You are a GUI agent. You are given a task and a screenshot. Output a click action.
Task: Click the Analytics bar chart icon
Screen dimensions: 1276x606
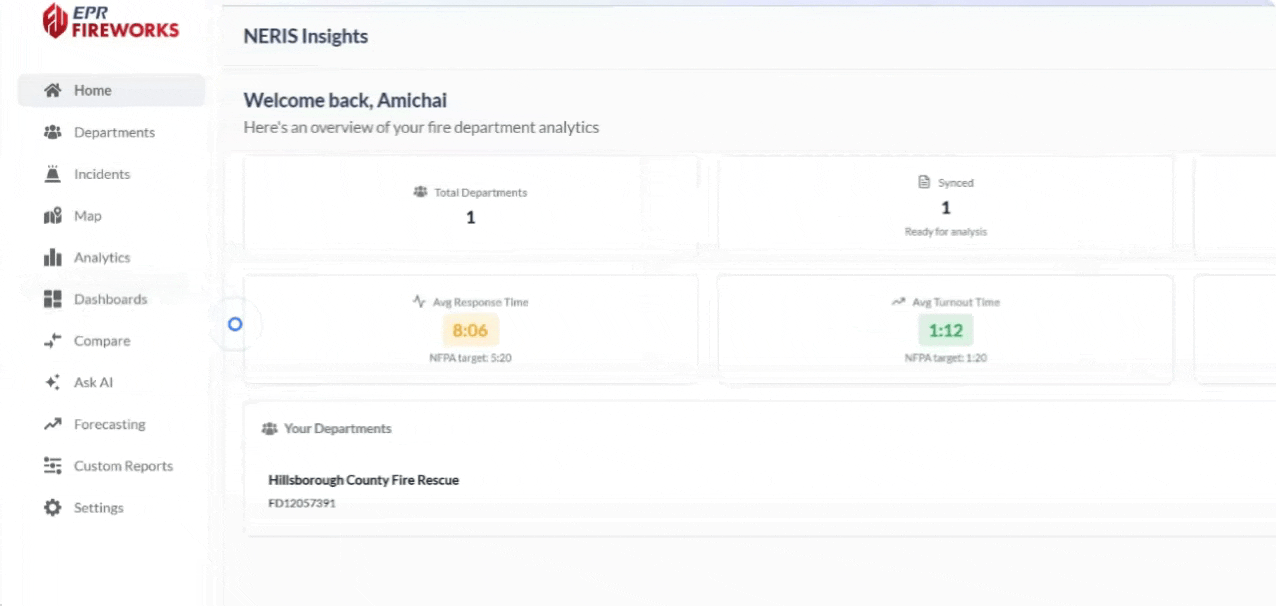(x=53, y=258)
